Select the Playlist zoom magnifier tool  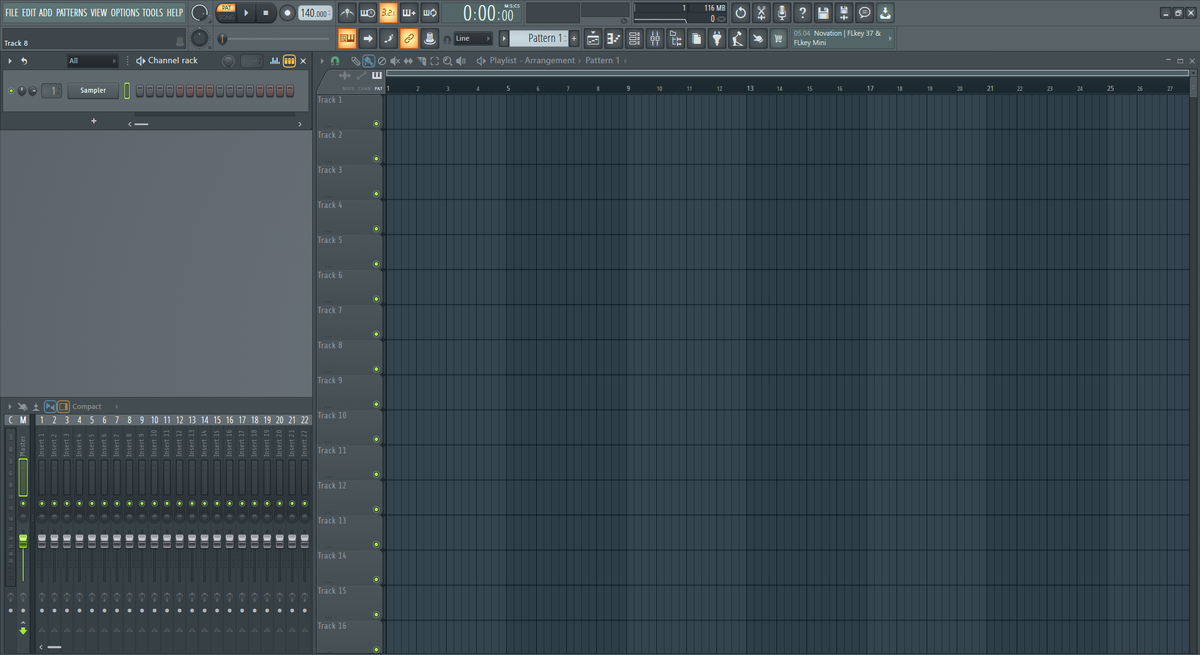point(447,61)
